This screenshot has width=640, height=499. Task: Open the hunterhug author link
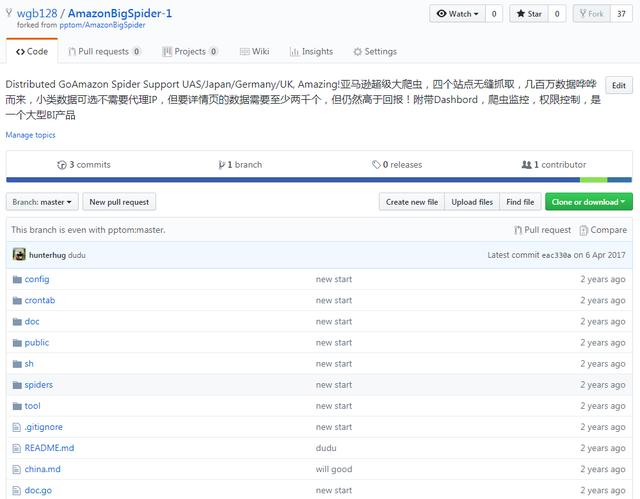pyautogui.click(x=47, y=255)
